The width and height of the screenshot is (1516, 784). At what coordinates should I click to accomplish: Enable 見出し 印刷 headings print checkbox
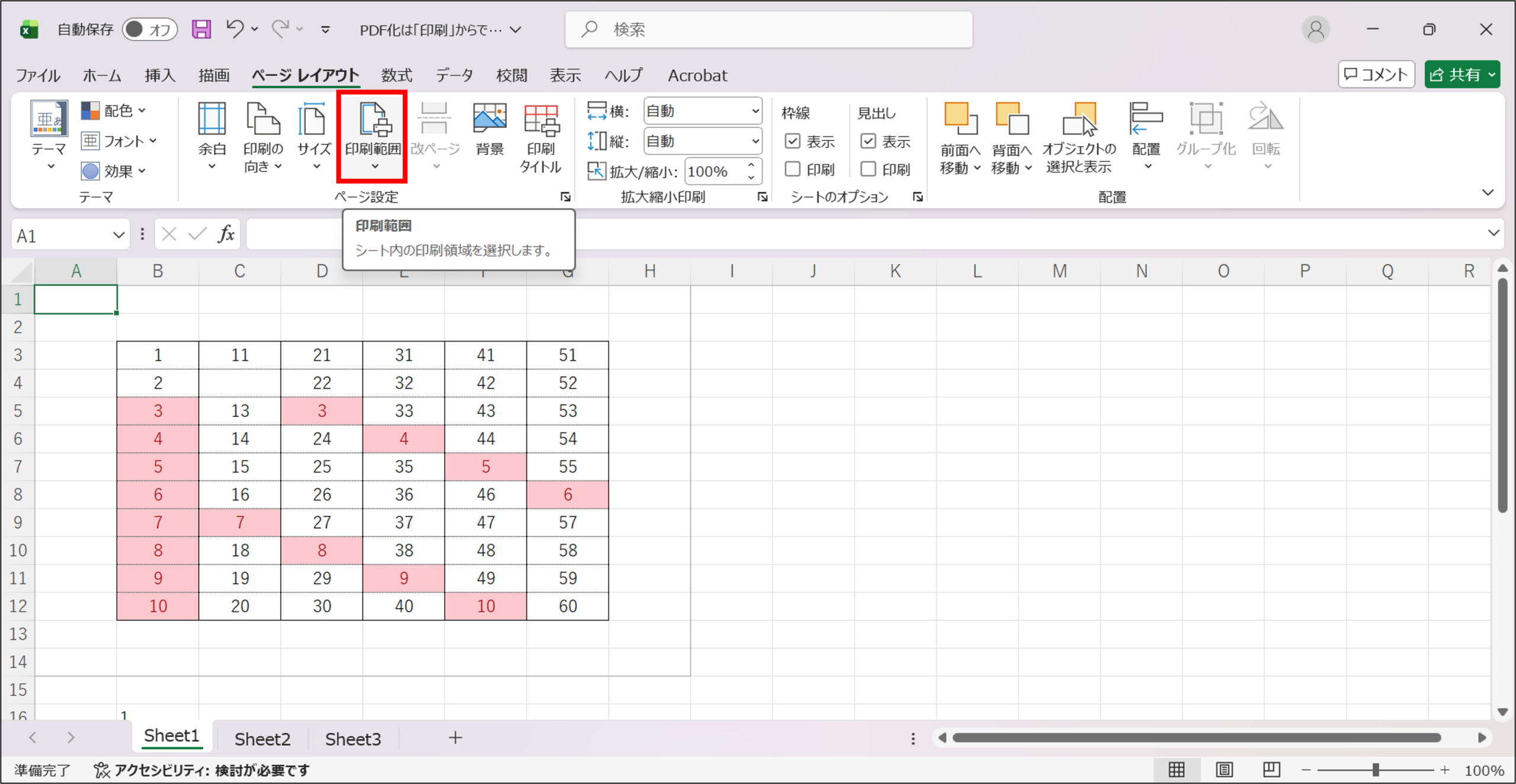868,169
